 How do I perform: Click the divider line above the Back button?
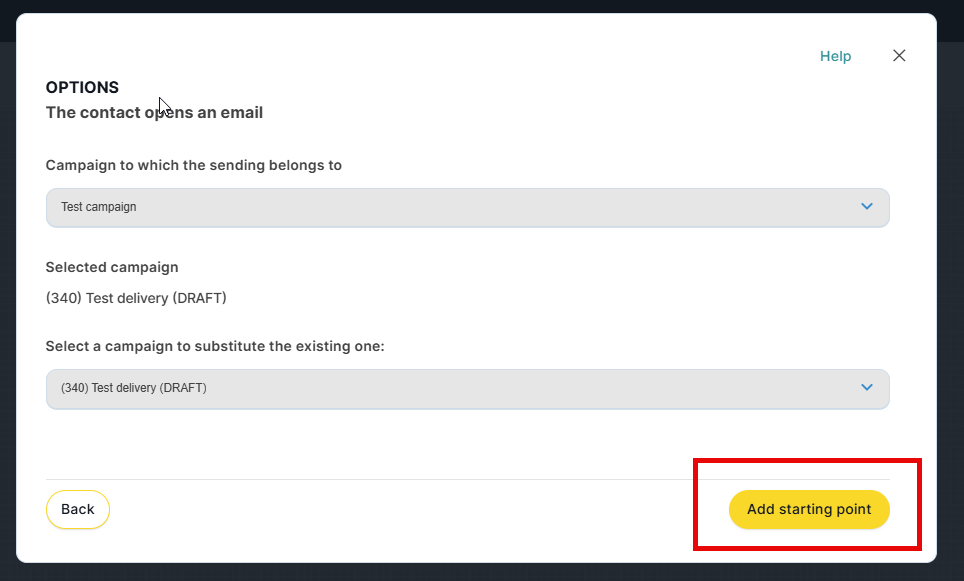[400, 480]
